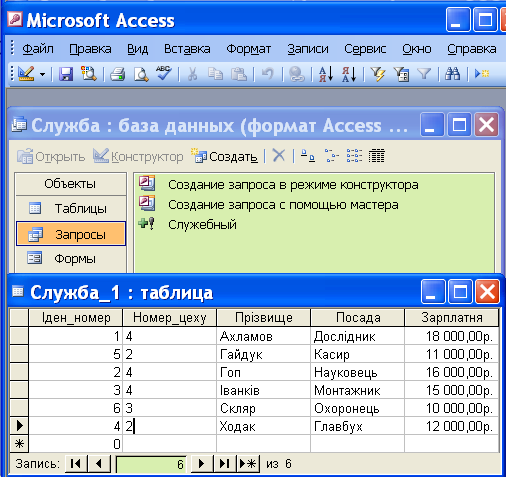The width and height of the screenshot is (506, 477).
Task: Go to previous record navigation button
Action: click(99, 464)
